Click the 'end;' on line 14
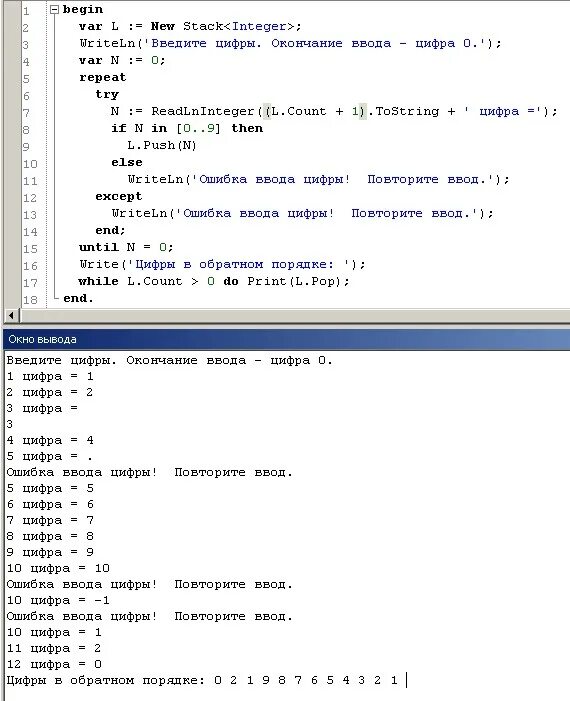The height and width of the screenshot is (701, 570). [x=110, y=230]
